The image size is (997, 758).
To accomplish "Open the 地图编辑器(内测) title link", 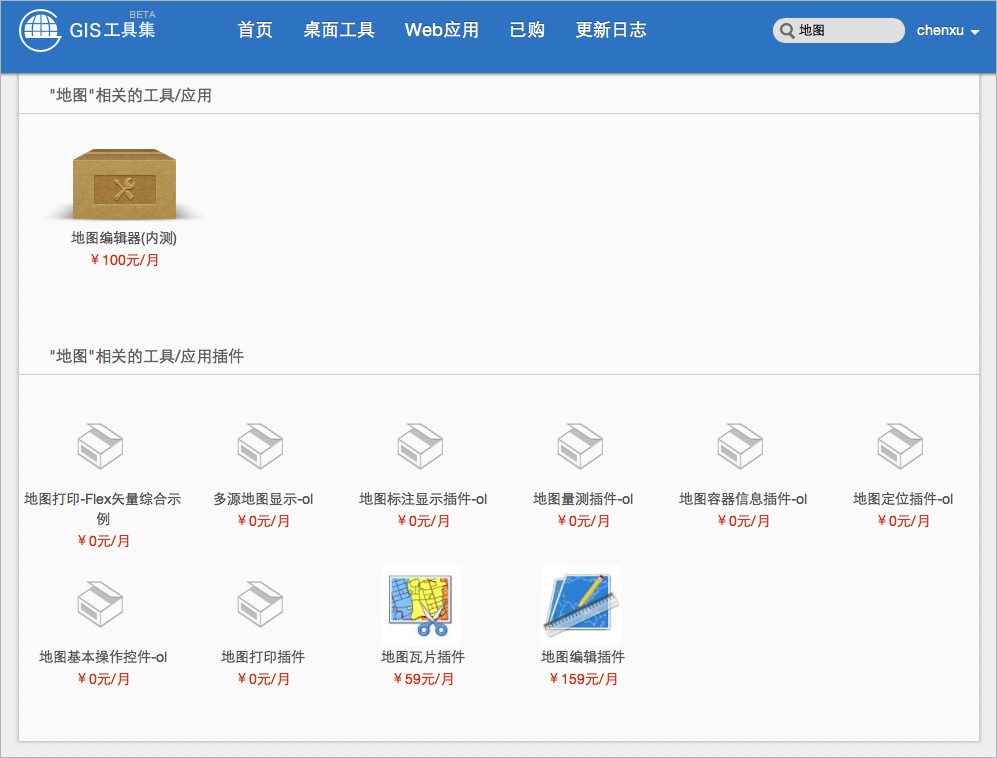I will coord(124,238).
